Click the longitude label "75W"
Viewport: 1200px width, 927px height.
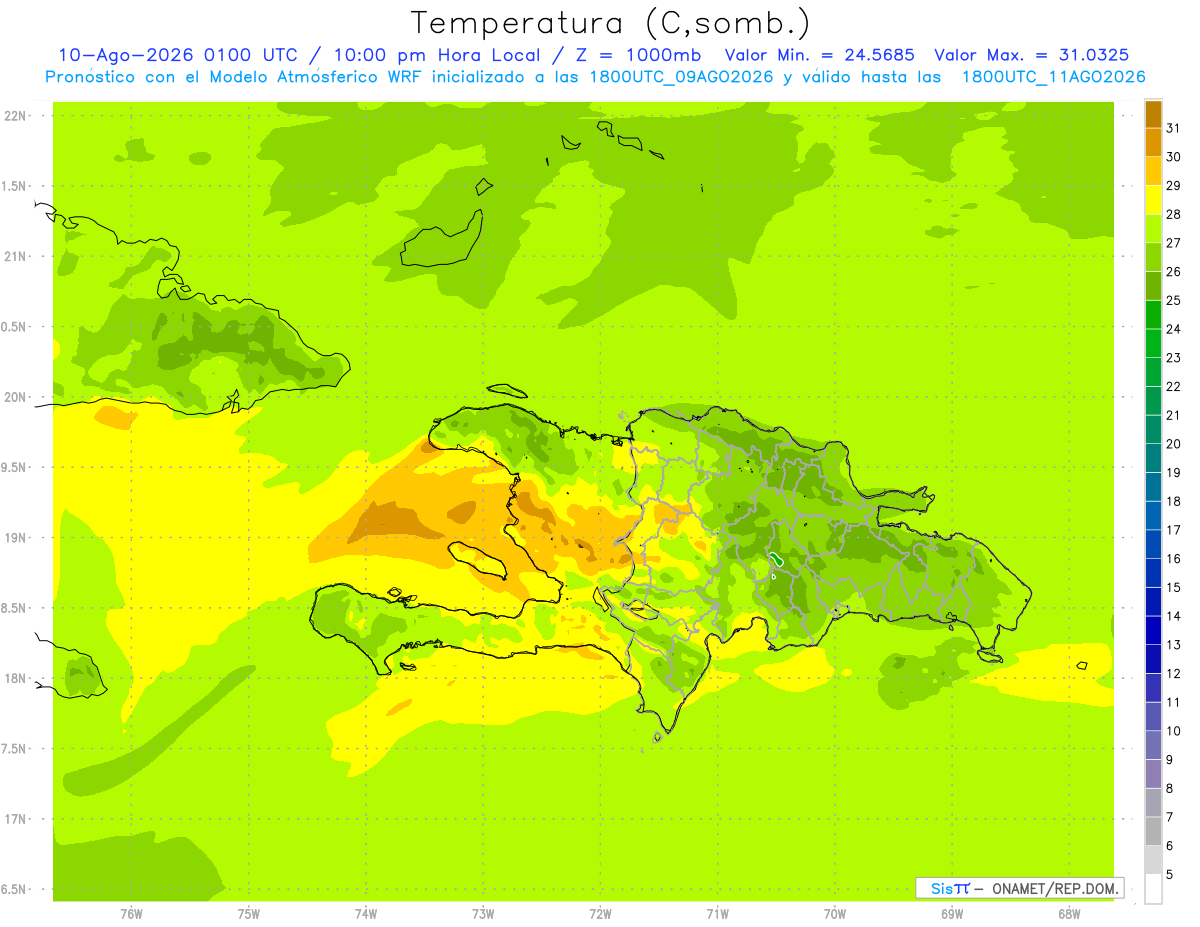pyautogui.click(x=249, y=914)
